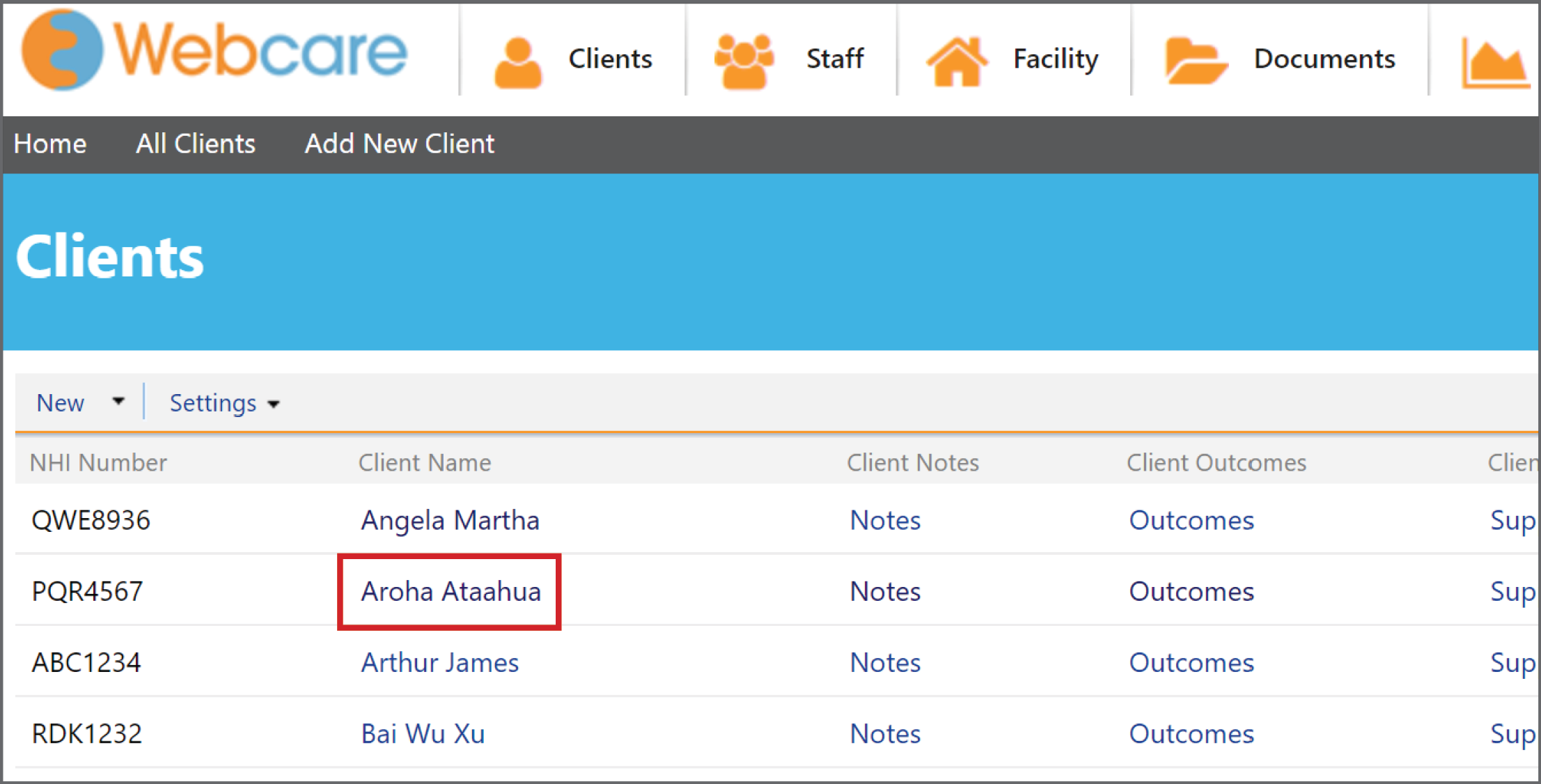
Task: Open Angela Martha client record
Action: click(x=450, y=521)
